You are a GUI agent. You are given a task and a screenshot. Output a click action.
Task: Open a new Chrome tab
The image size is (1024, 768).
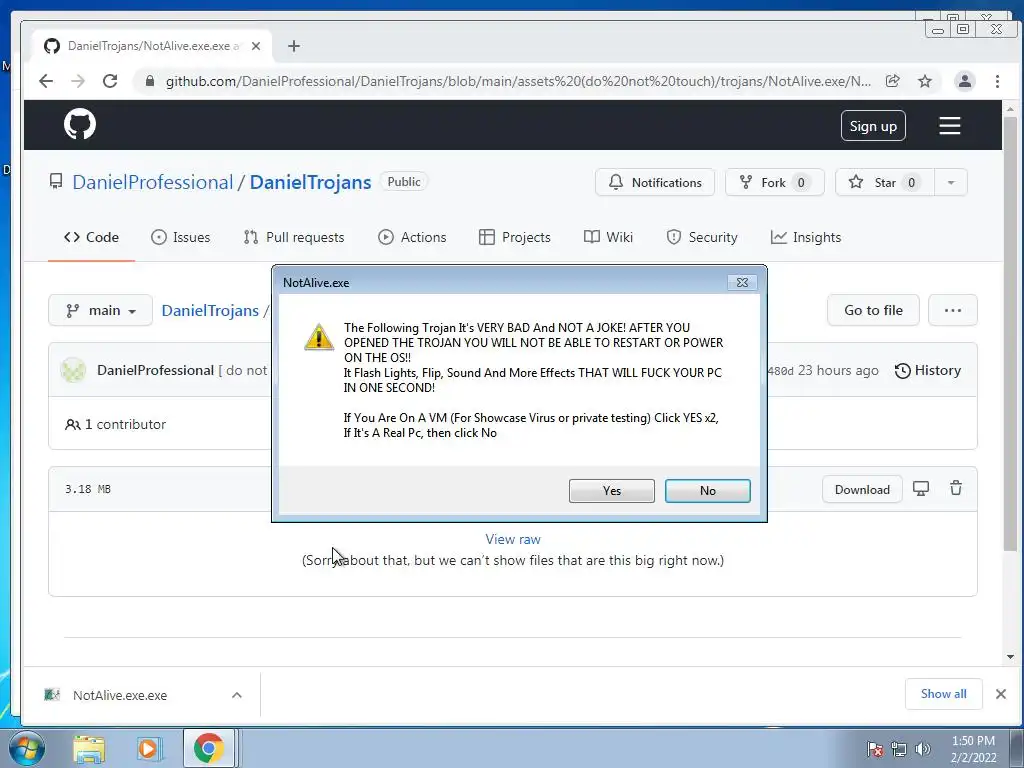pyautogui.click(x=294, y=46)
